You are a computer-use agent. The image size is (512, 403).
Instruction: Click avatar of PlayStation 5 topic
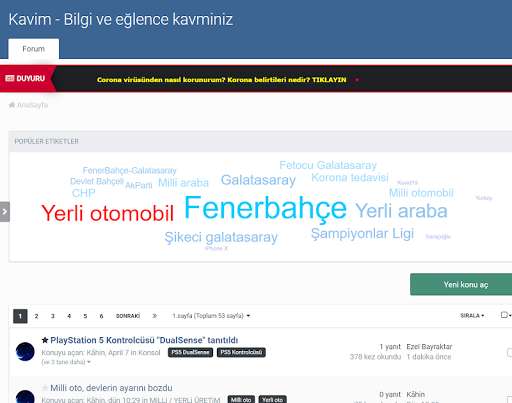[25, 352]
